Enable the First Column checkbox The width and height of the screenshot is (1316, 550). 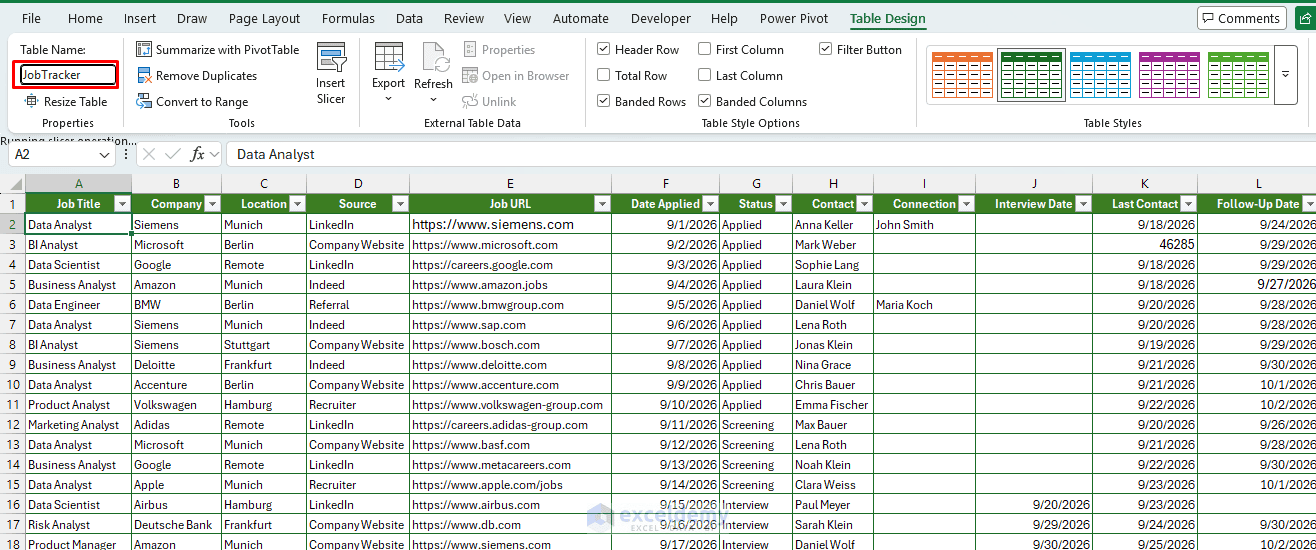[x=705, y=49]
